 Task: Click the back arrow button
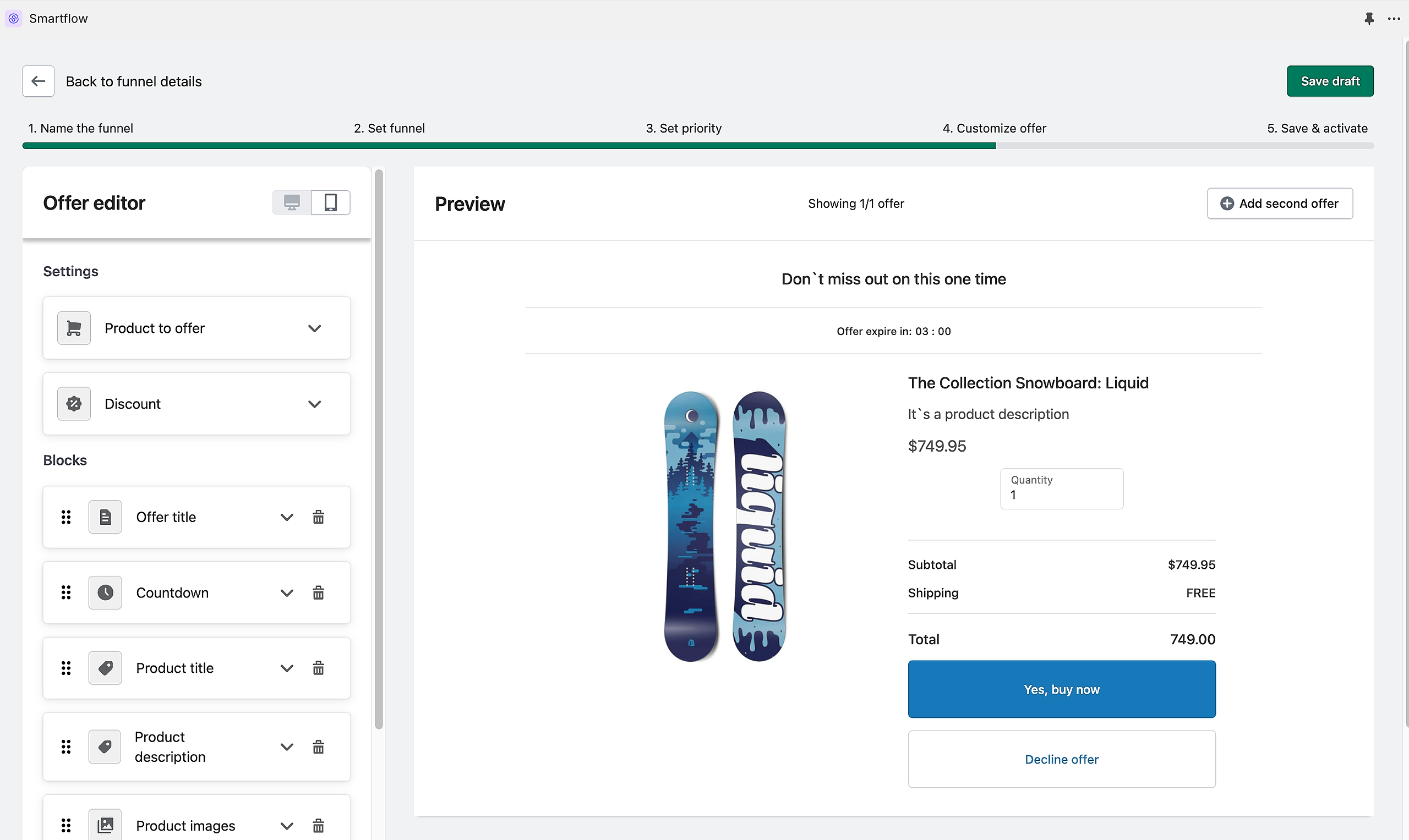[x=38, y=81]
